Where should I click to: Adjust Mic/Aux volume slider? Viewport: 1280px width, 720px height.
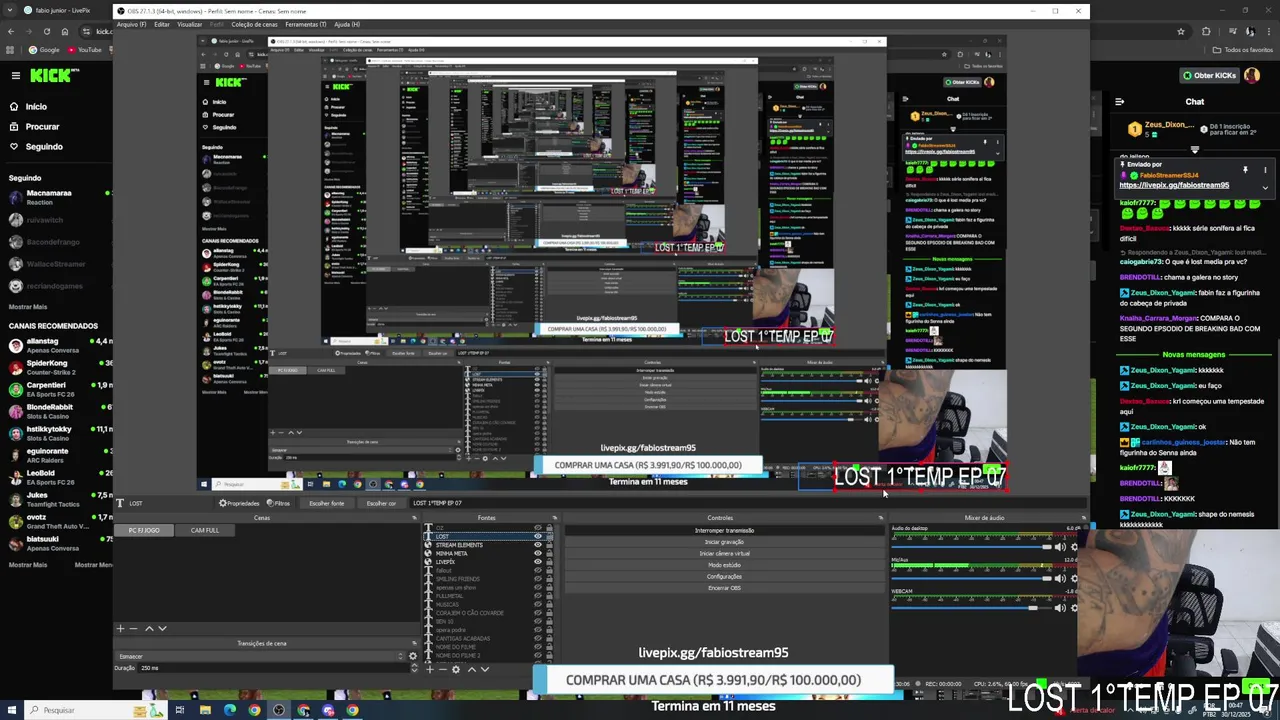pos(971,579)
